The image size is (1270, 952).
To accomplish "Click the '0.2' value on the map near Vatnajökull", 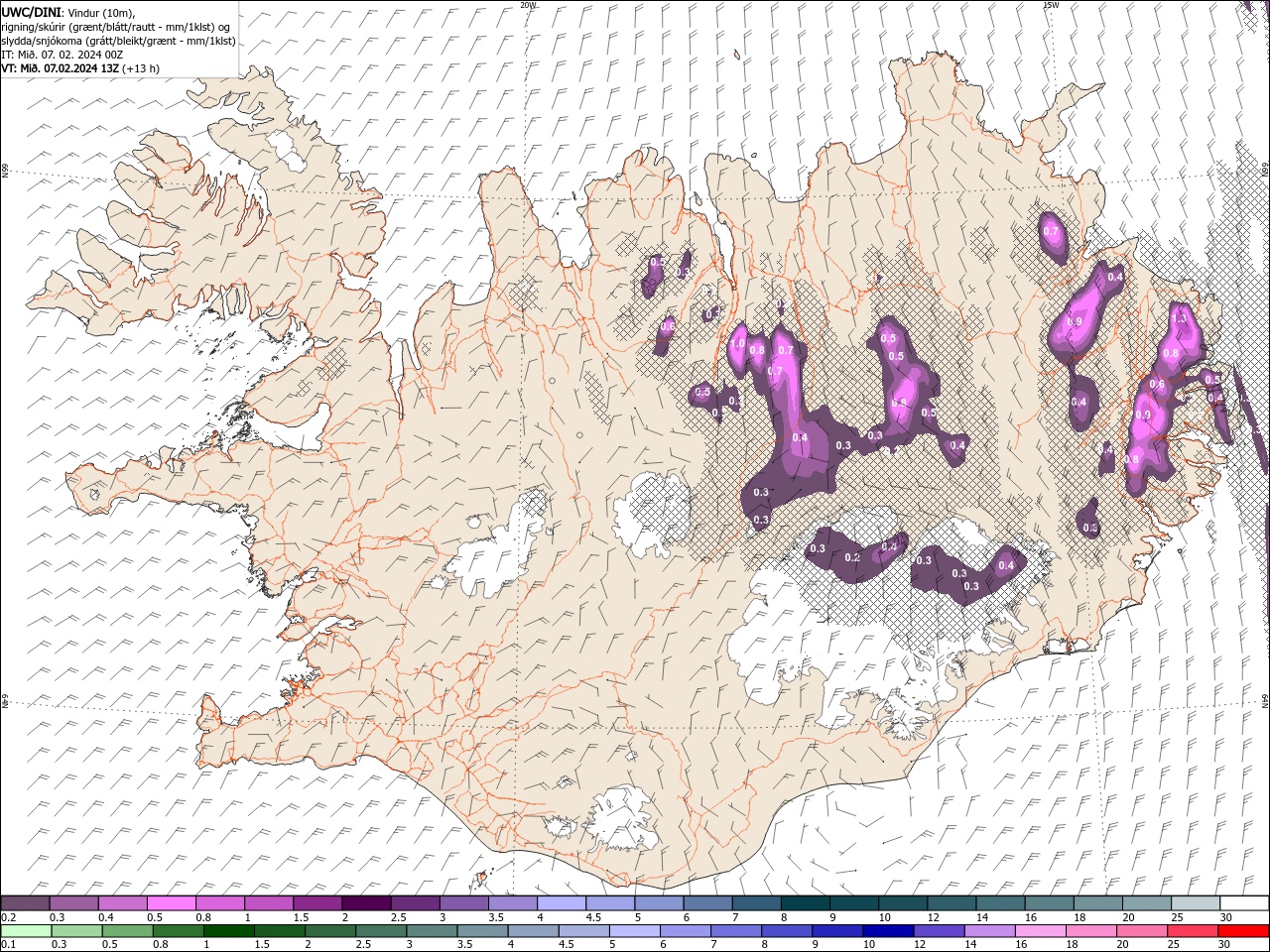I will (x=852, y=557).
